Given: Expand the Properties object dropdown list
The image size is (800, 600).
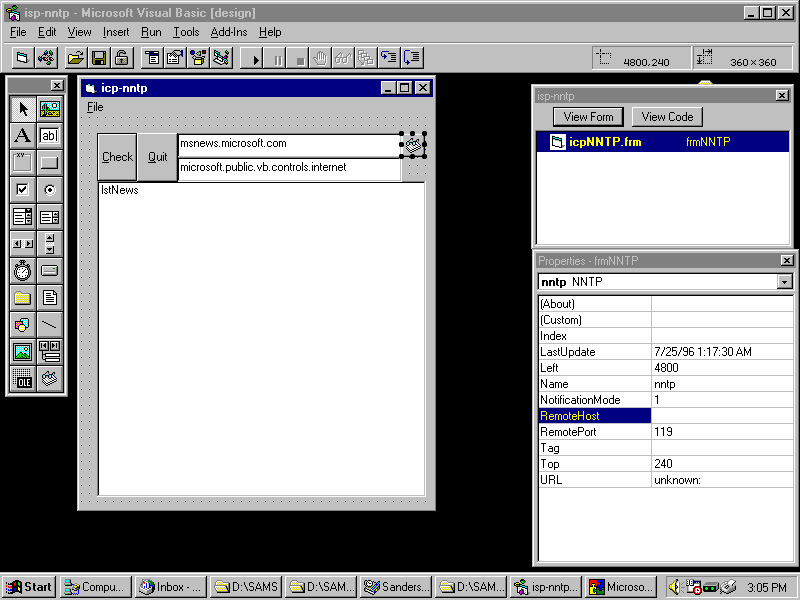Looking at the screenshot, I should [x=784, y=282].
